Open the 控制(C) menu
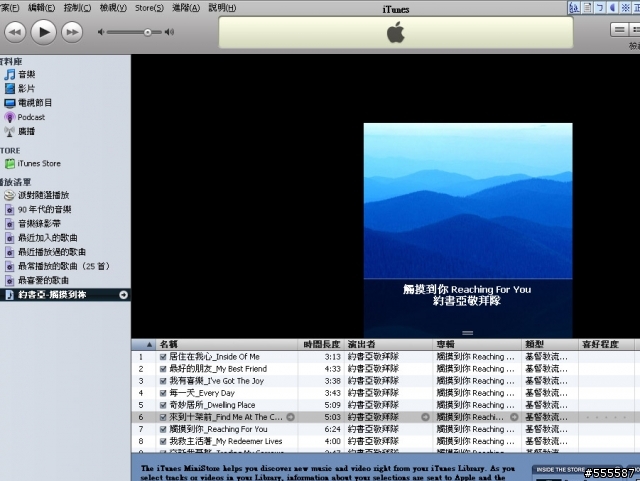 point(77,8)
